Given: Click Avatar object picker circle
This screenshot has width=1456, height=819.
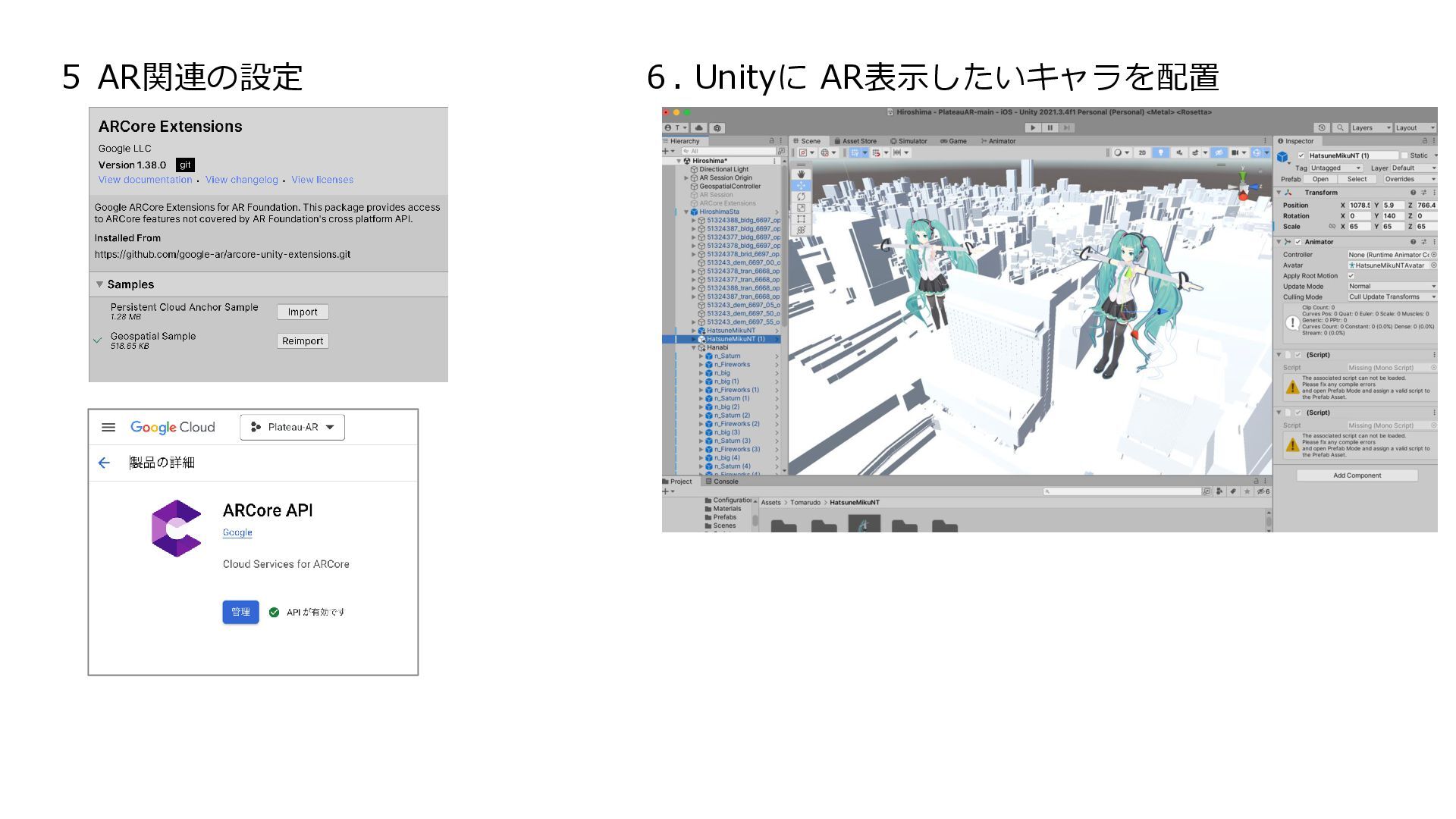Looking at the screenshot, I should pos(1433,265).
